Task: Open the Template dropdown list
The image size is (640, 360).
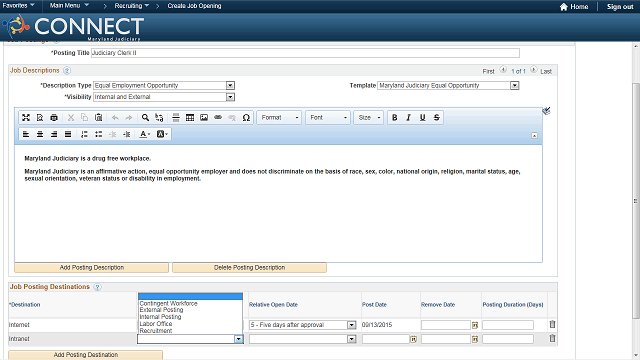Action: point(515,85)
